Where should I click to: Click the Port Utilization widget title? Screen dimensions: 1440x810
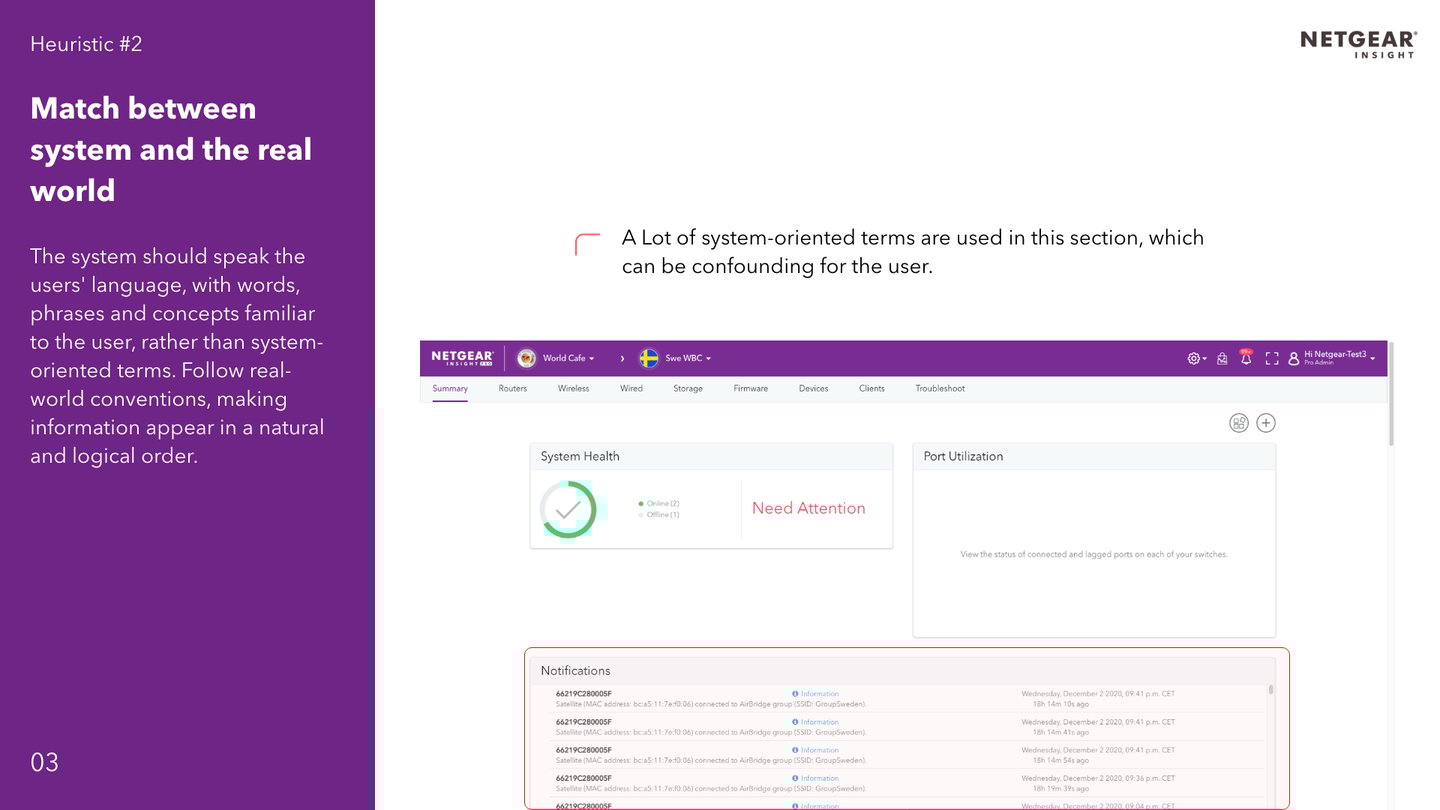pos(963,456)
